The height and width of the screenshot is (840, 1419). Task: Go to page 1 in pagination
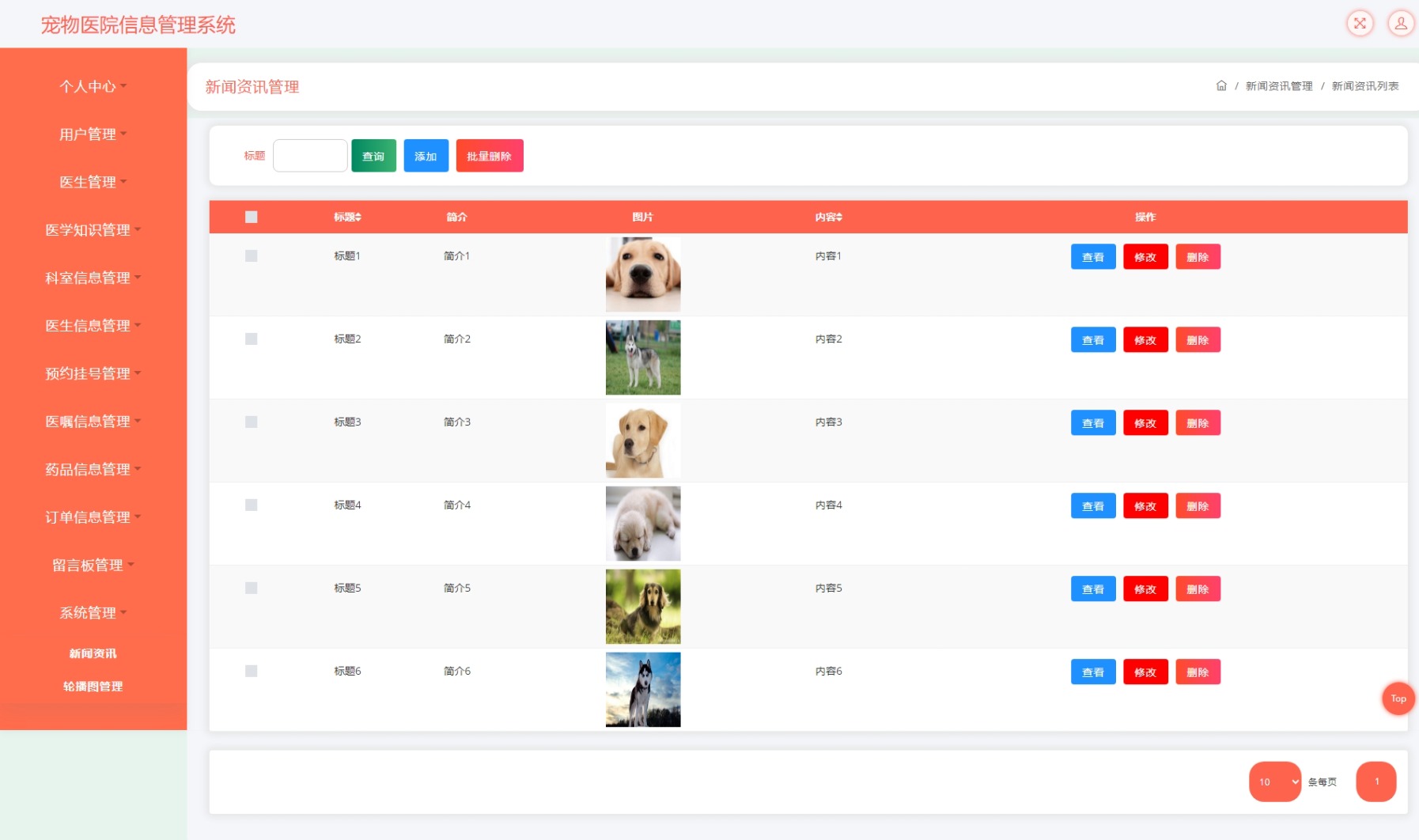click(1376, 781)
